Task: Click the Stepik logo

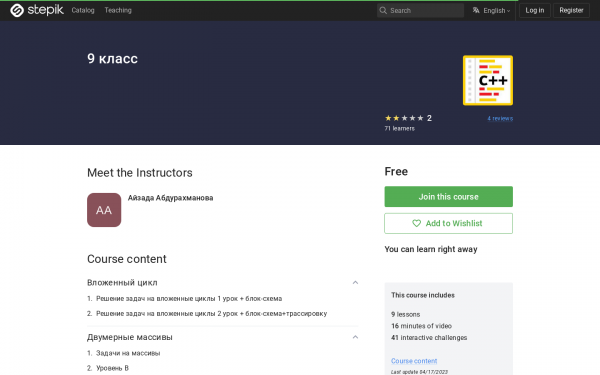Action: (x=37, y=10)
